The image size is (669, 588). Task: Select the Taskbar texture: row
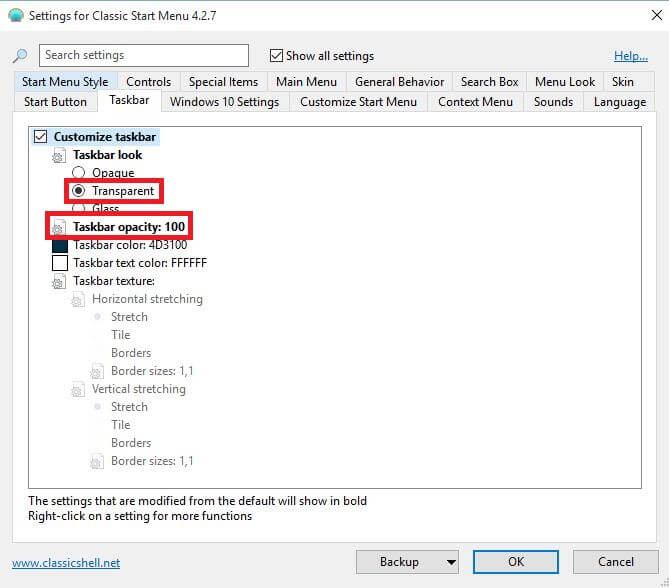coord(114,281)
